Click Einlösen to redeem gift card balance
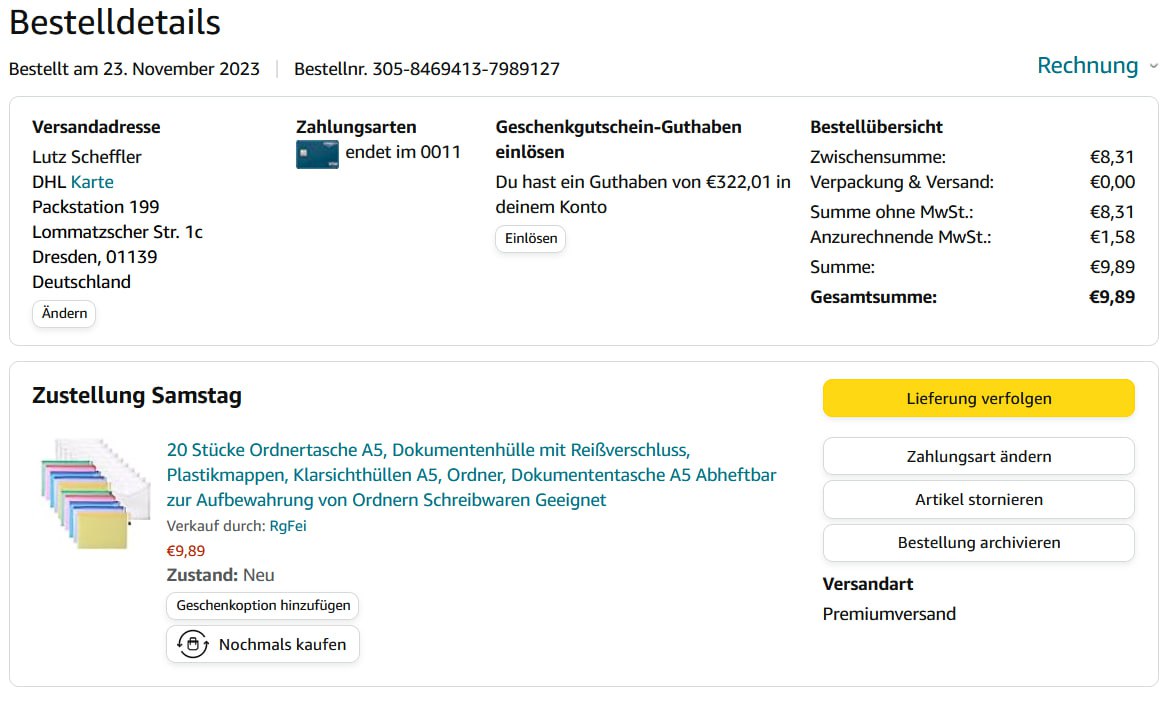Screen dimensions: 1171x703 (x=530, y=239)
